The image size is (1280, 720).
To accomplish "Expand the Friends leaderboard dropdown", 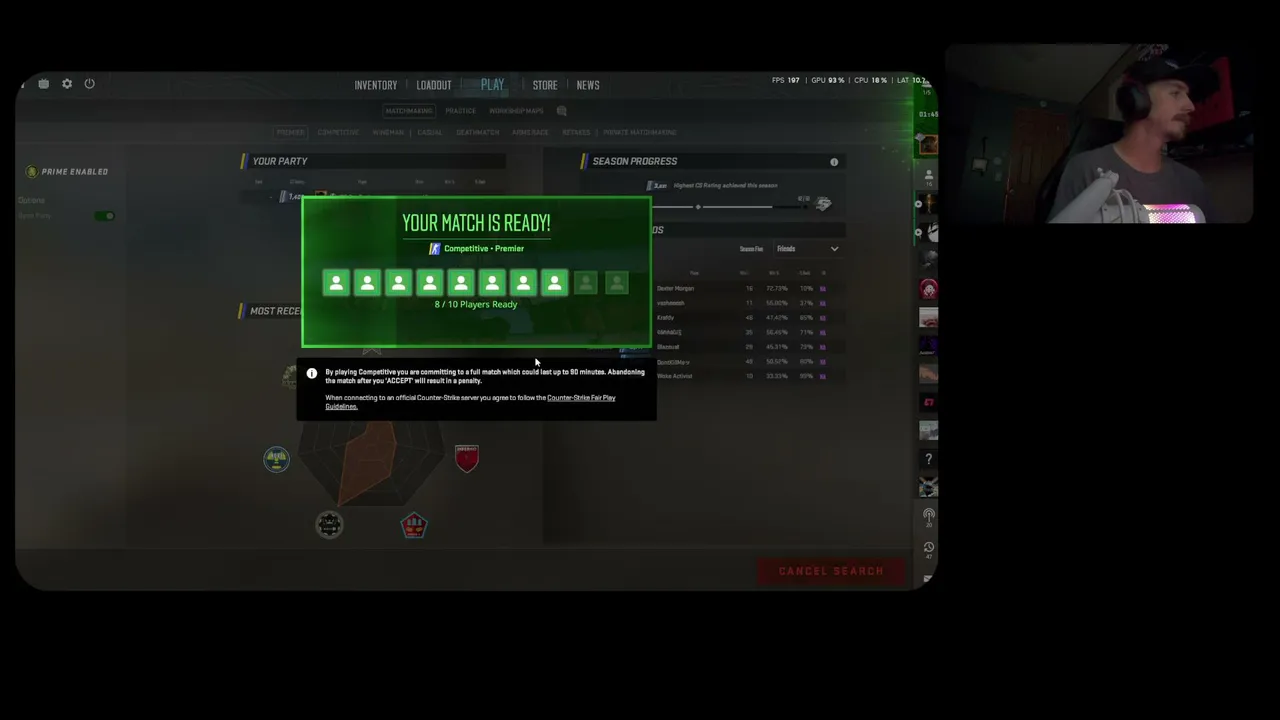I will pyautogui.click(x=808, y=249).
